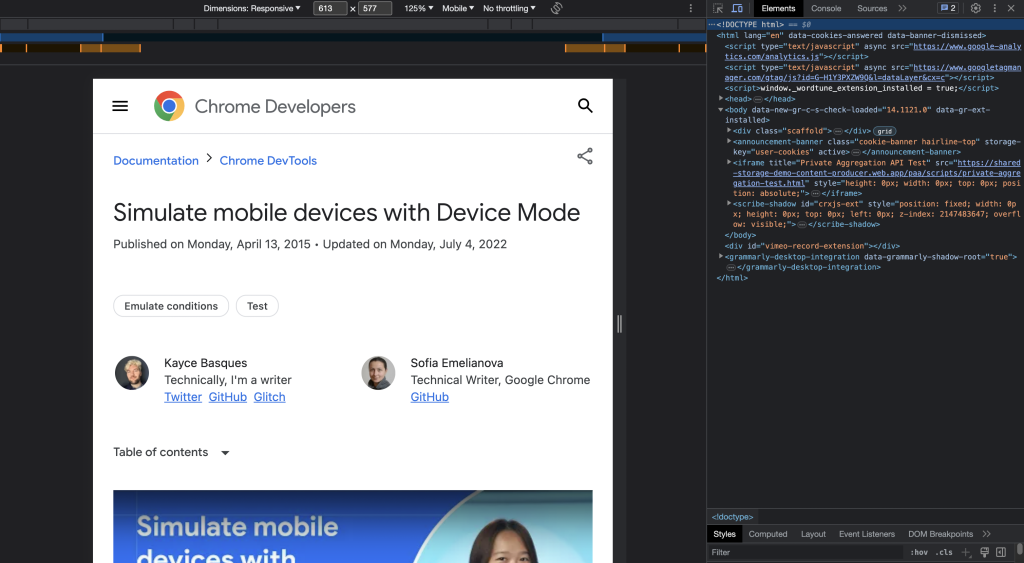This screenshot has width=1024, height=563.
Task: Open Kayce Basques GitHub link
Action: (227, 397)
